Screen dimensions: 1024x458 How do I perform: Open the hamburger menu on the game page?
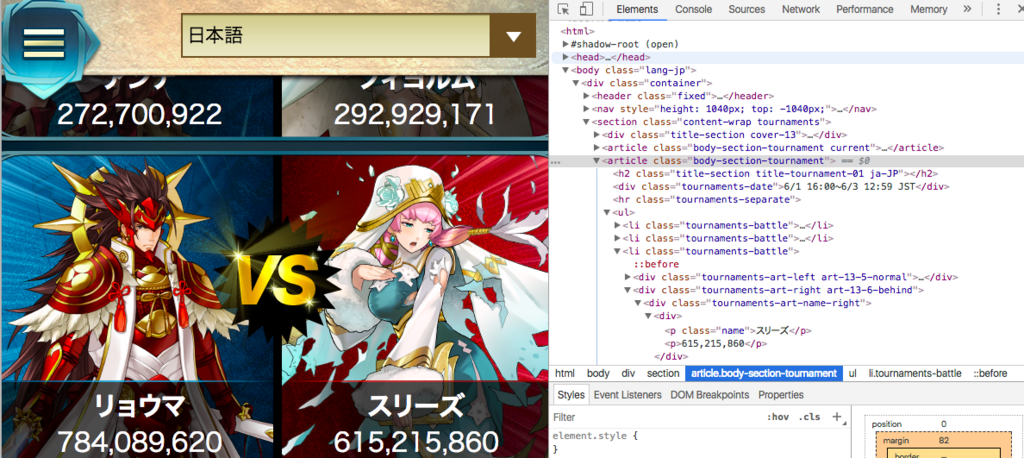tap(44, 42)
